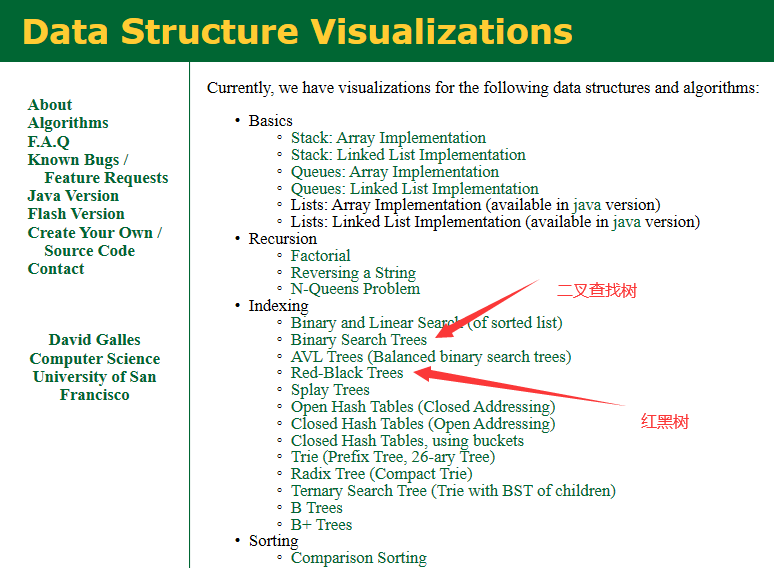Open the Factorial recursion visualization
Image resolution: width=774 pixels, height=568 pixels.
(x=320, y=256)
